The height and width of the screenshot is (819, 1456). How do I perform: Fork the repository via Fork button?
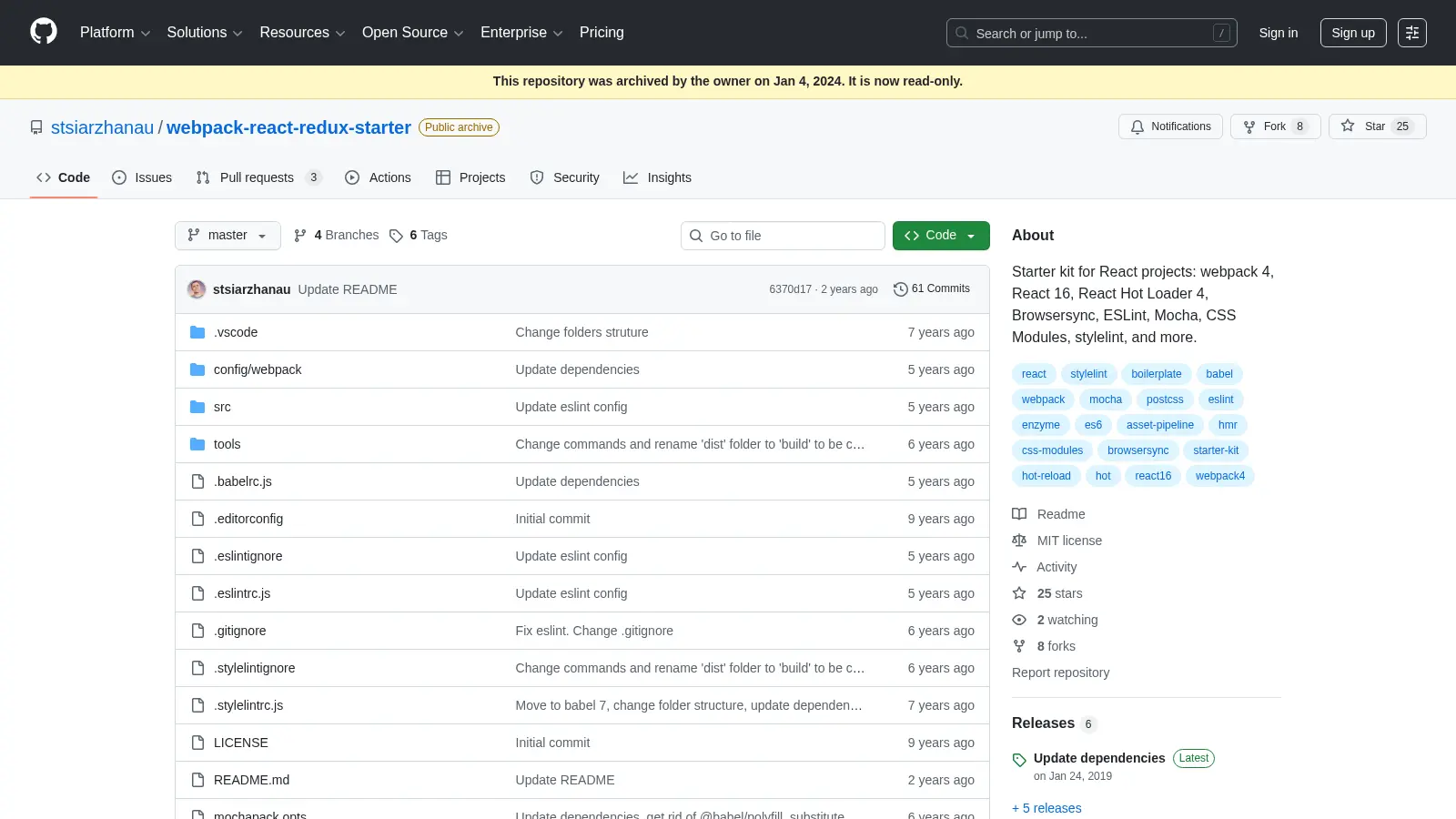pos(1275,126)
